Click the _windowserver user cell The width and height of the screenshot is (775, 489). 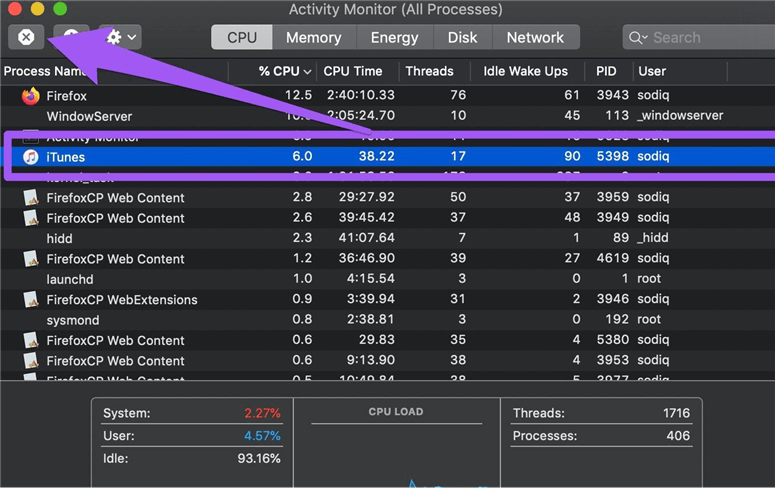(x=680, y=116)
